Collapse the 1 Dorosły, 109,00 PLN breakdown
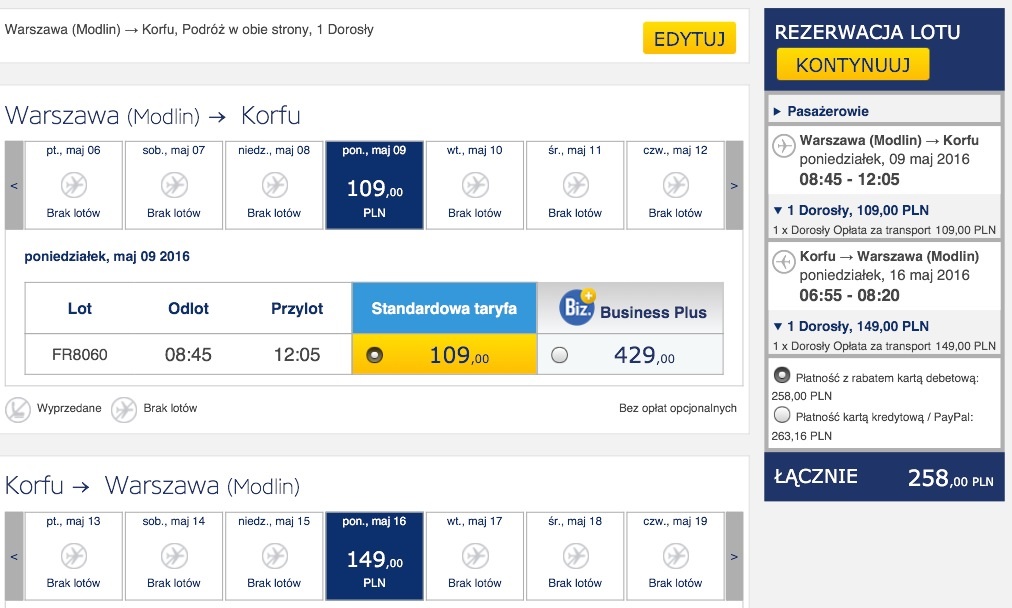This screenshot has width=1012, height=608. click(x=851, y=210)
